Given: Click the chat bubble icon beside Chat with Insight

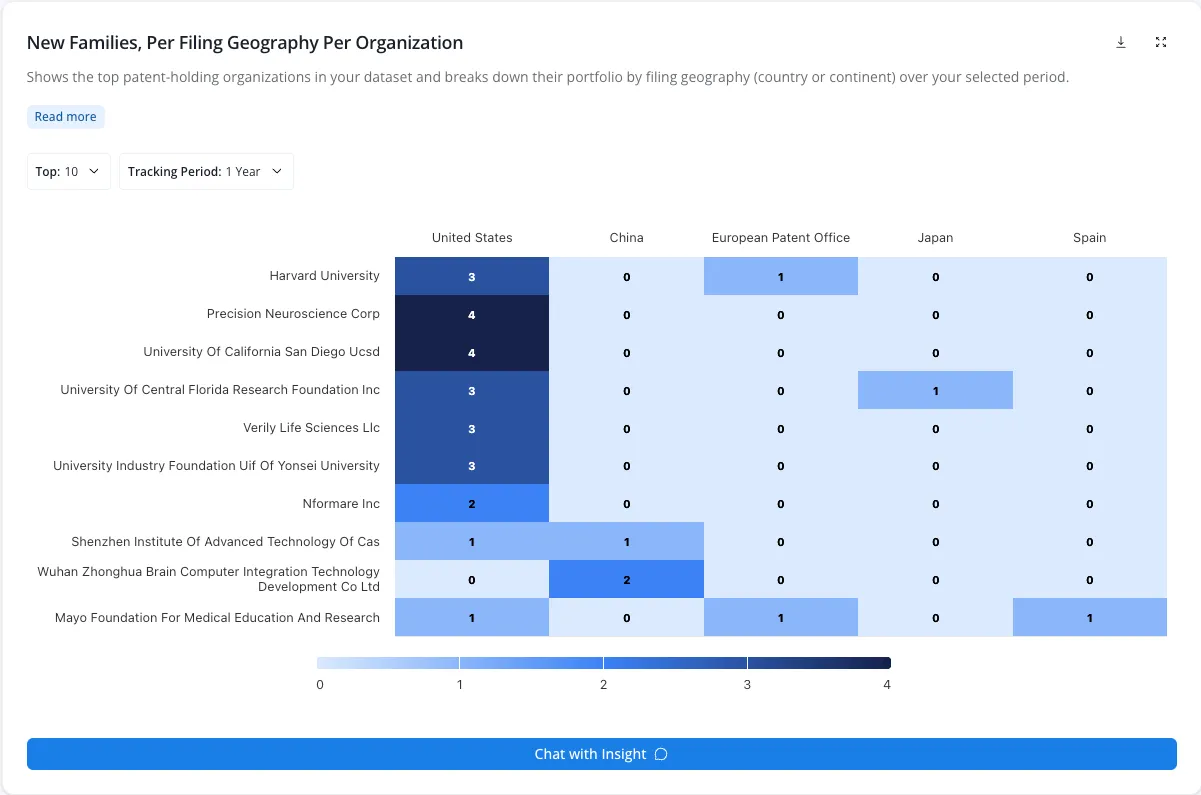Looking at the screenshot, I should pyautogui.click(x=661, y=754).
